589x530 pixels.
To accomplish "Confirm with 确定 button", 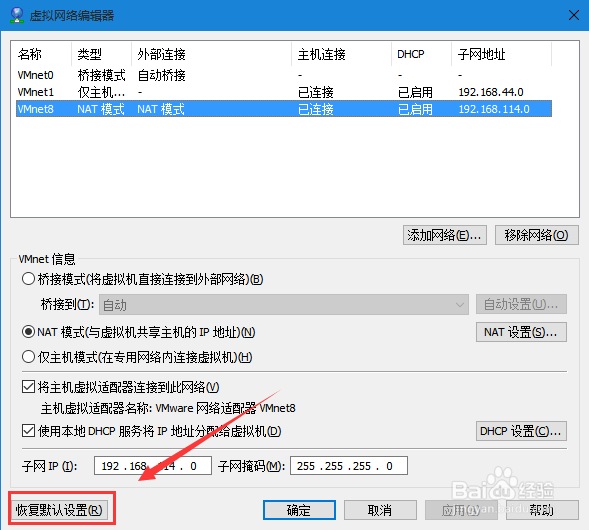I will click(x=299, y=510).
